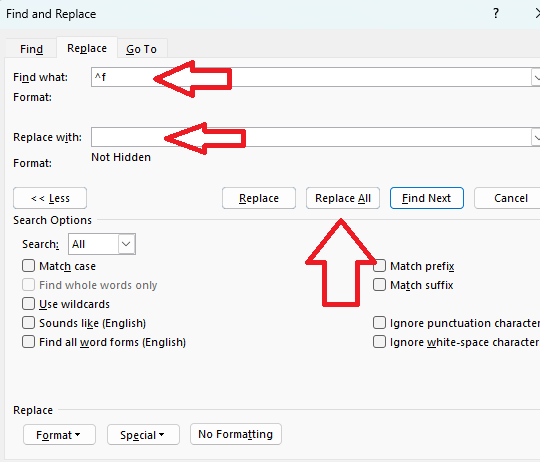Screen dimensions: 540x462
Task: Collapse options with the Less button
Action: coord(50,198)
